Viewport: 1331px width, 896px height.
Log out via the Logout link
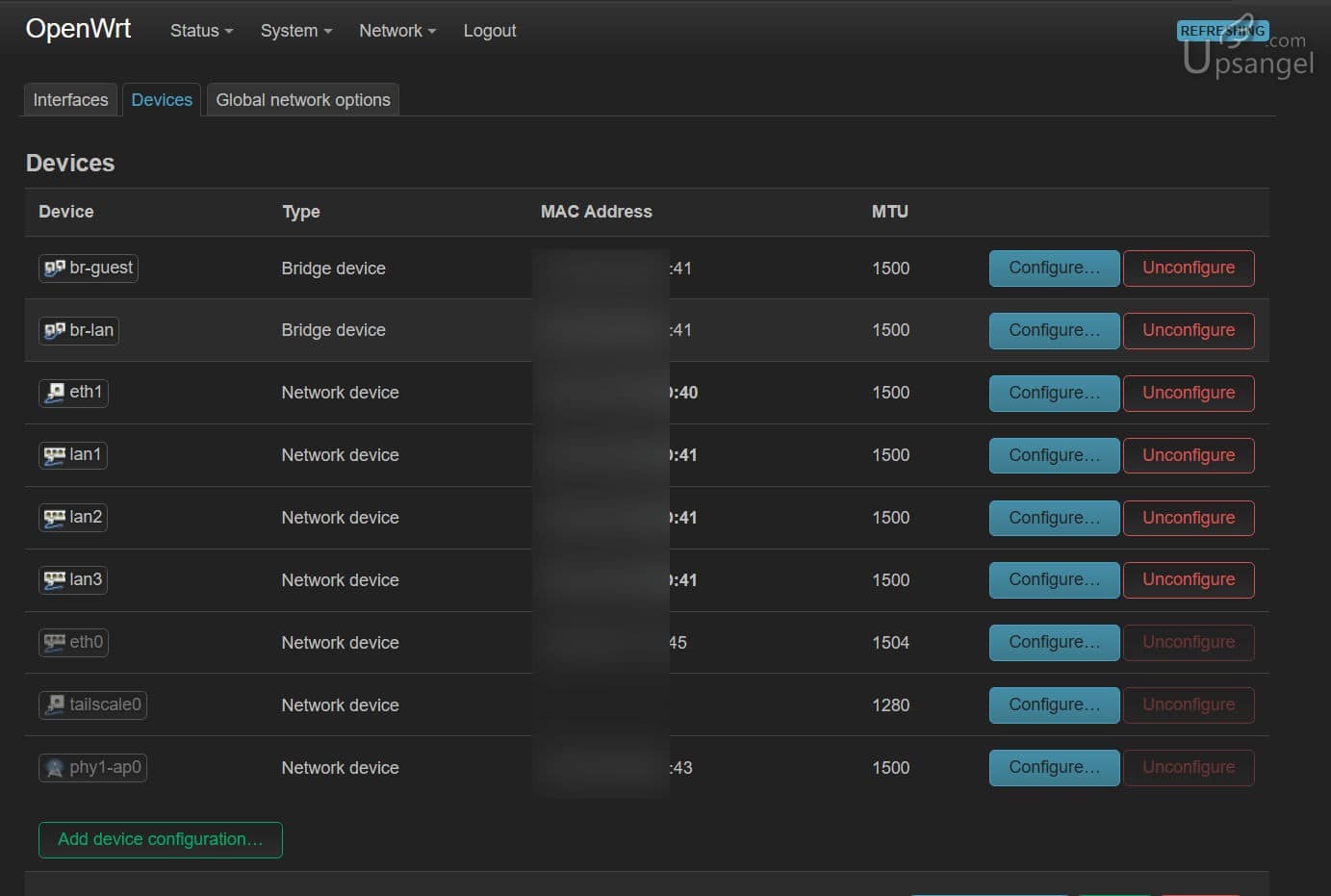pos(489,31)
